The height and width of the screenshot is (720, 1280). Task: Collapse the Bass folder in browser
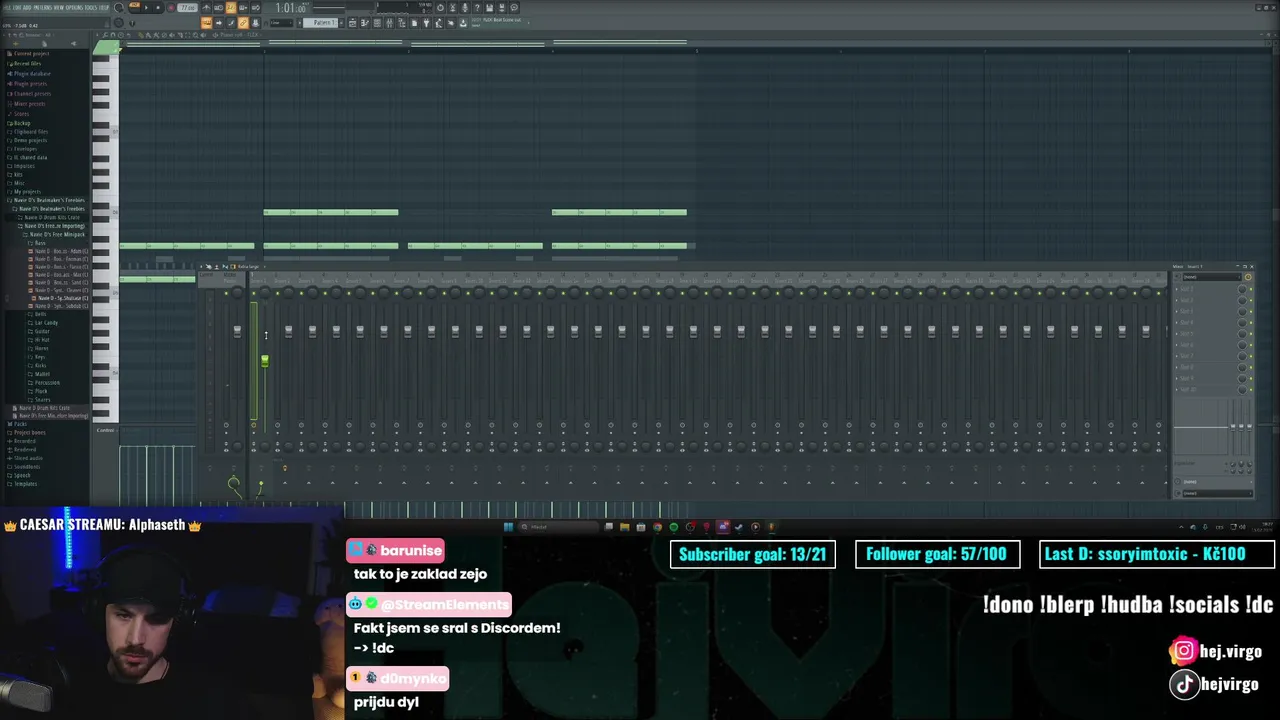(38, 243)
